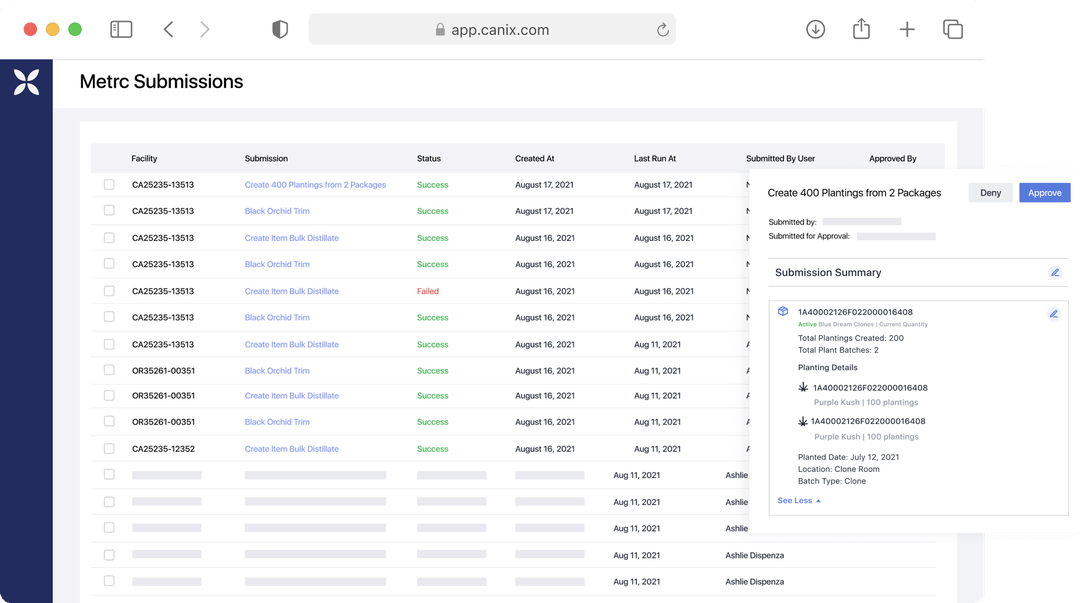The height and width of the screenshot is (603, 1080).
Task: Click the edit pencil inside the package summary card
Action: click(1053, 314)
